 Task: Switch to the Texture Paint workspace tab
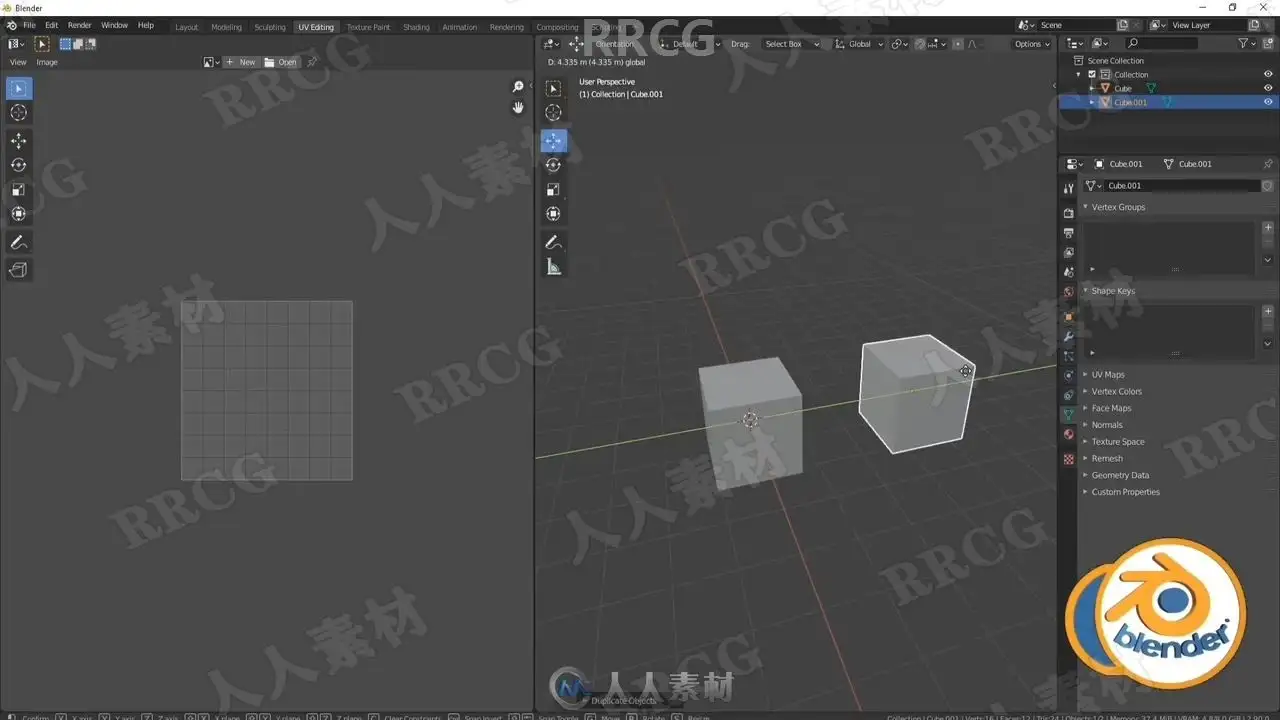tap(368, 27)
